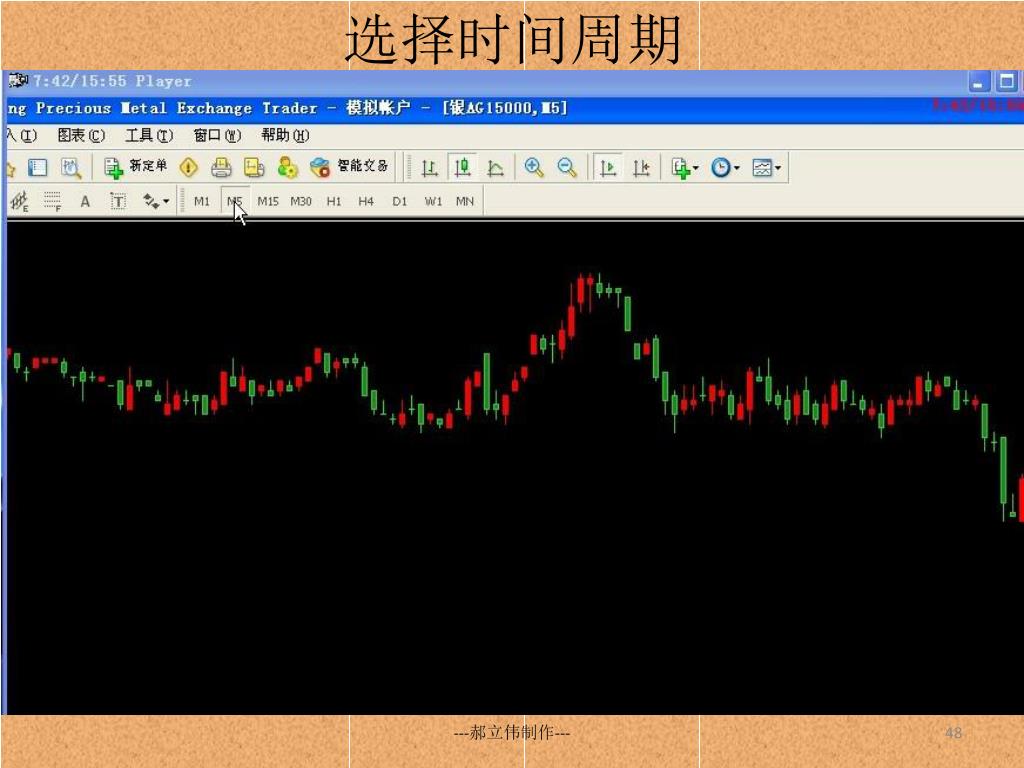Maximize the Player window
Image resolution: width=1024 pixels, height=768 pixels.
click(1006, 82)
